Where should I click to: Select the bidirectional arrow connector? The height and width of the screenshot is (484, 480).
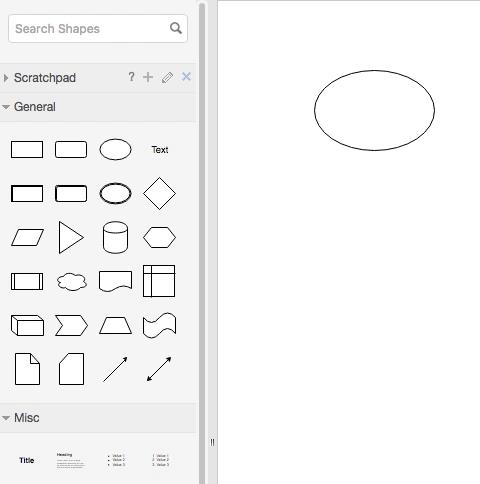point(159,369)
